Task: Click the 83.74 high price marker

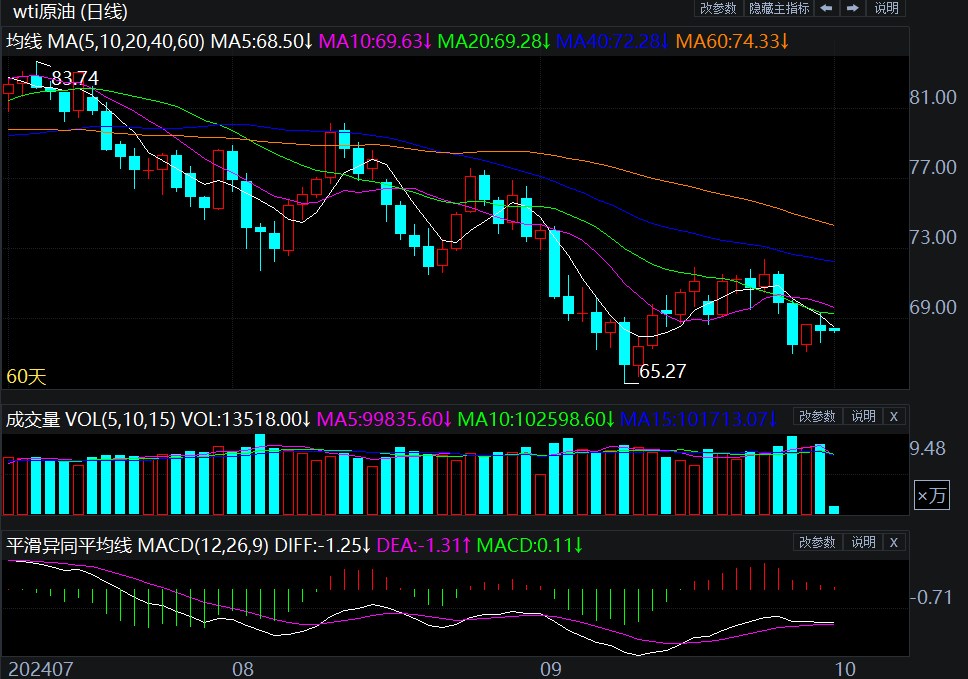Action: (75, 78)
